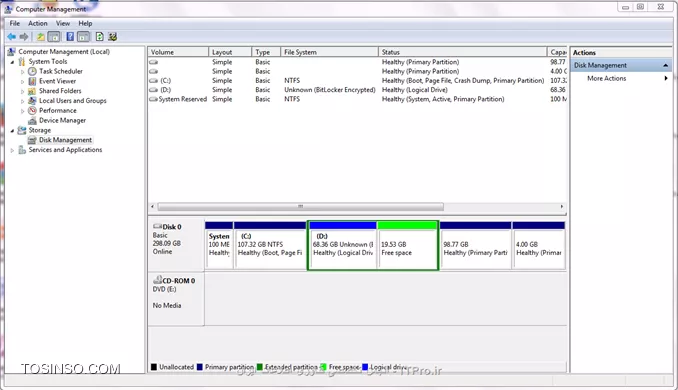Click the drive icon in the (C:) volume row

154,81
